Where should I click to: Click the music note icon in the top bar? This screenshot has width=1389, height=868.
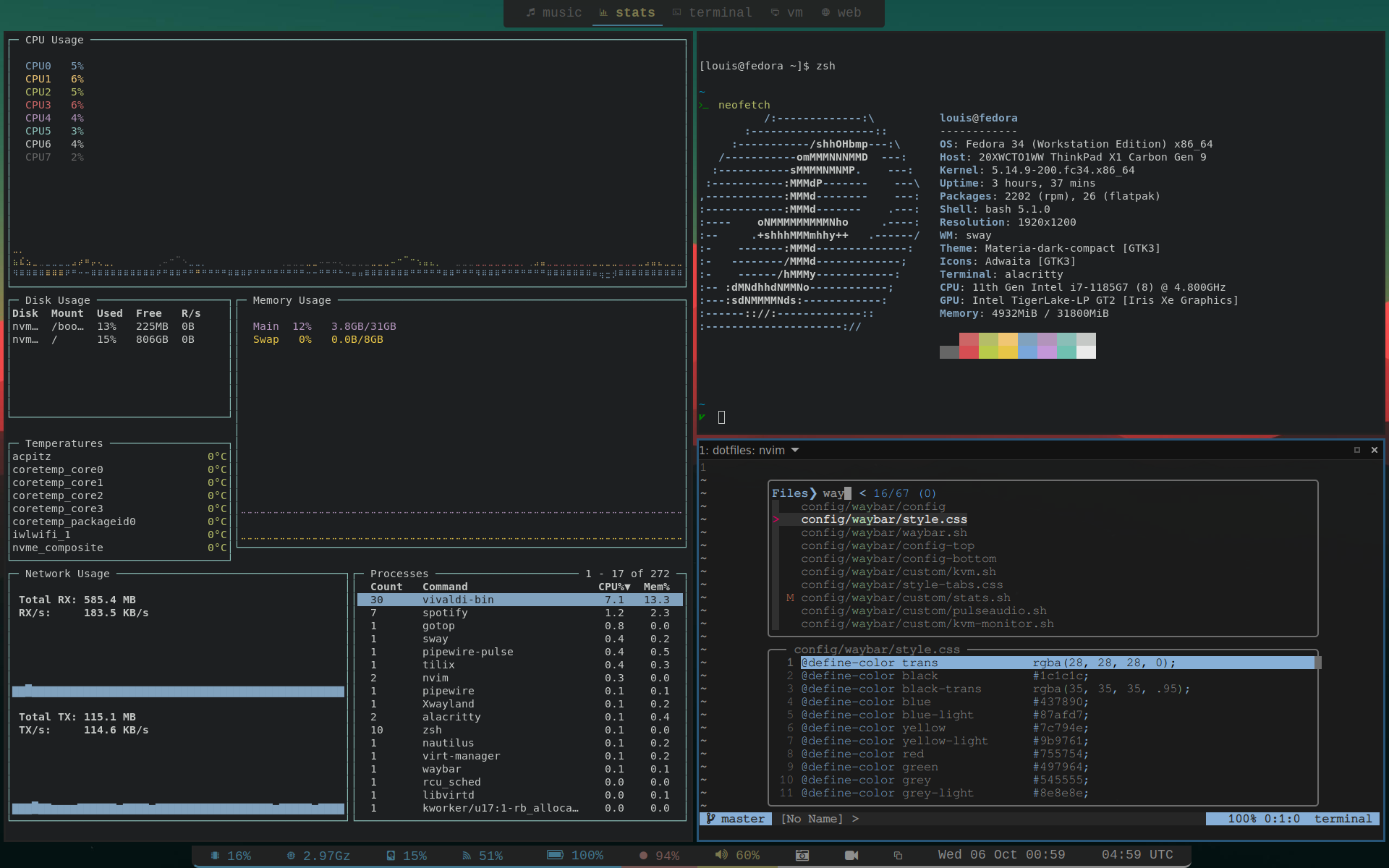531,12
